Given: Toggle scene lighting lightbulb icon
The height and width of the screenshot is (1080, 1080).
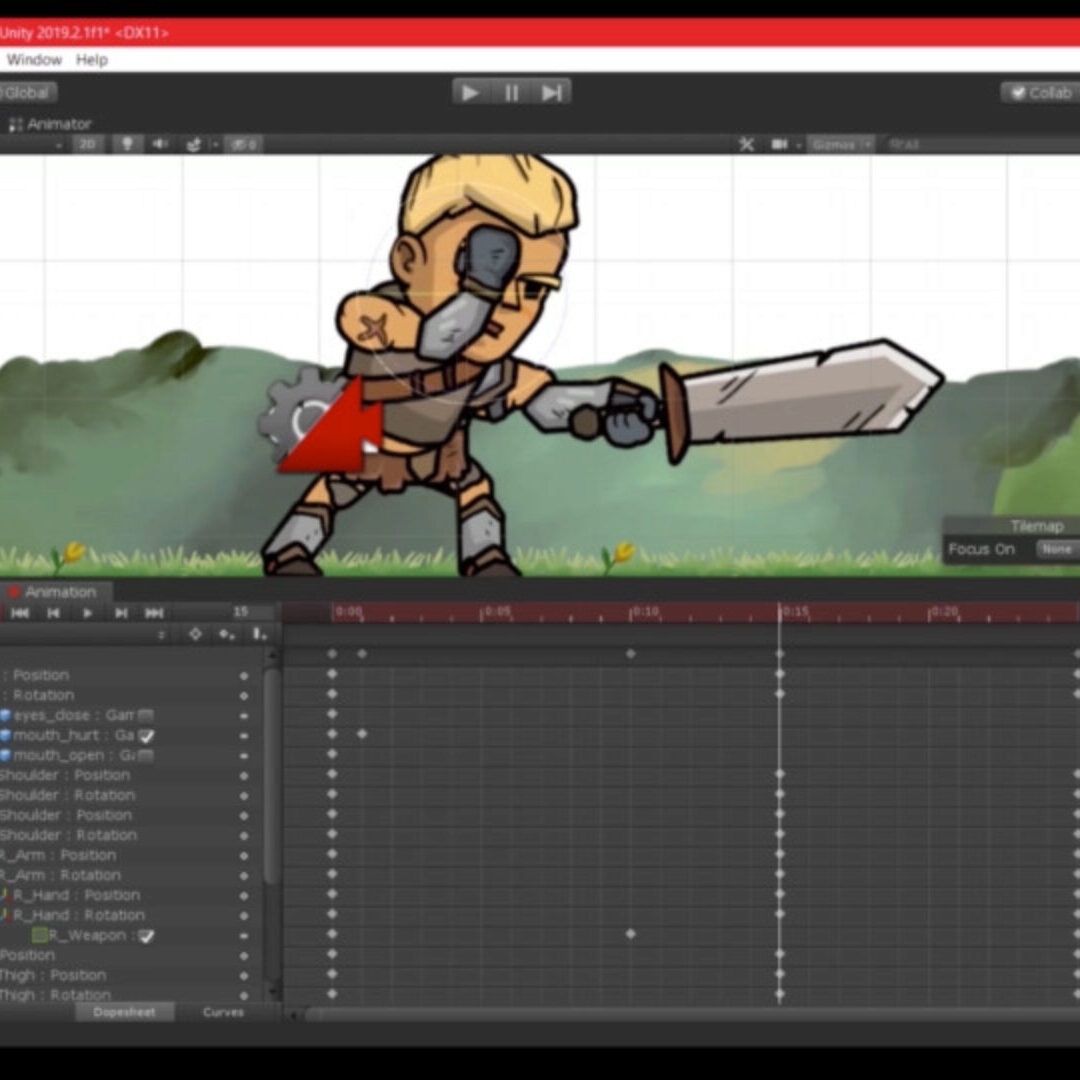Looking at the screenshot, I should tap(127, 144).
